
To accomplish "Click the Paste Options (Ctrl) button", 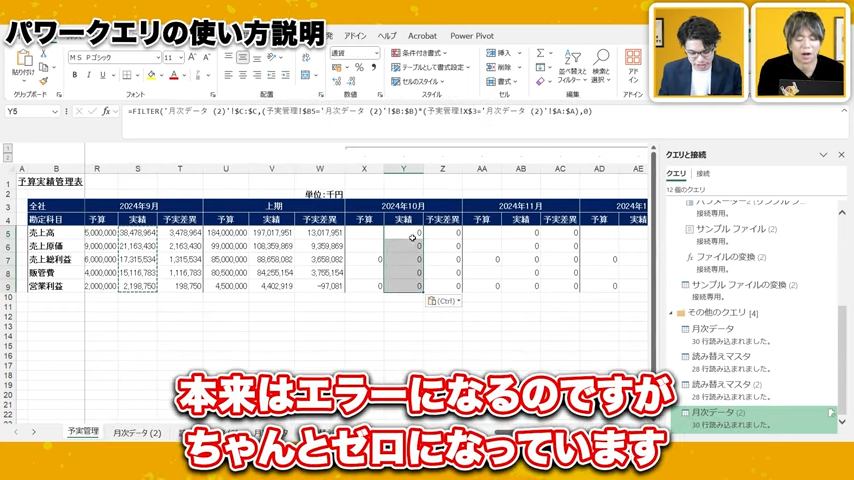I will (x=444, y=301).
